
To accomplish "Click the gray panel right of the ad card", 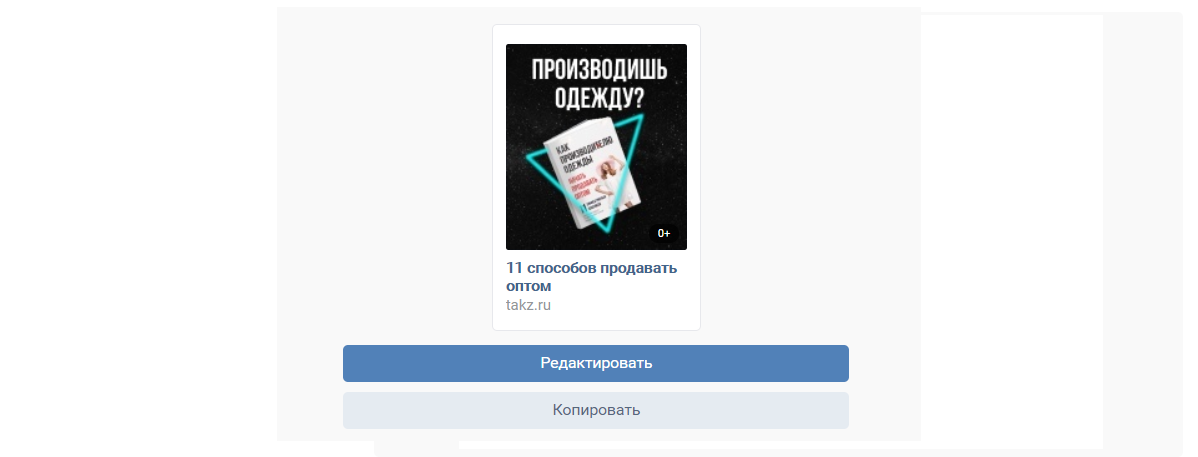I will coord(810,176).
